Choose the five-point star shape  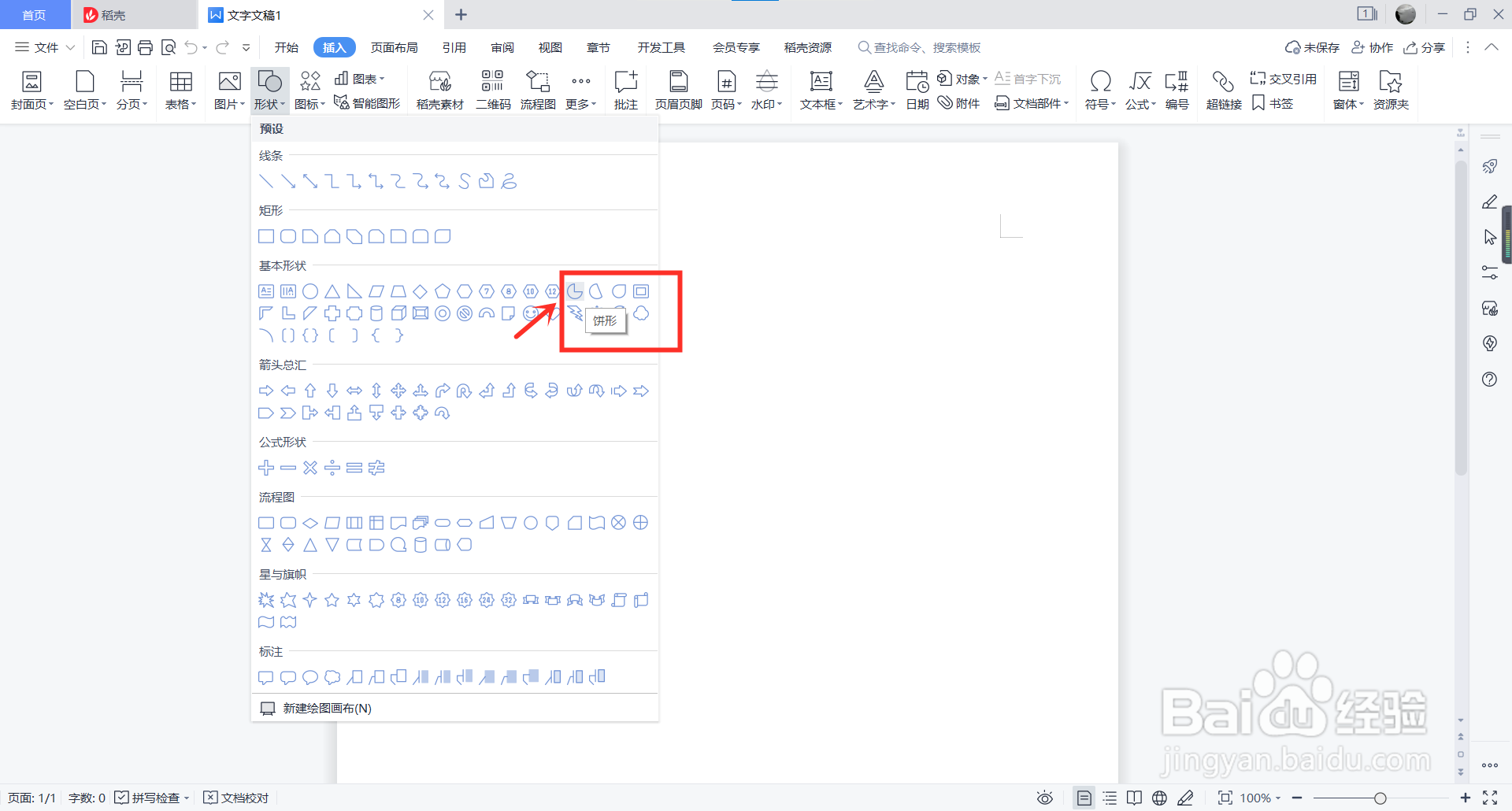332,600
